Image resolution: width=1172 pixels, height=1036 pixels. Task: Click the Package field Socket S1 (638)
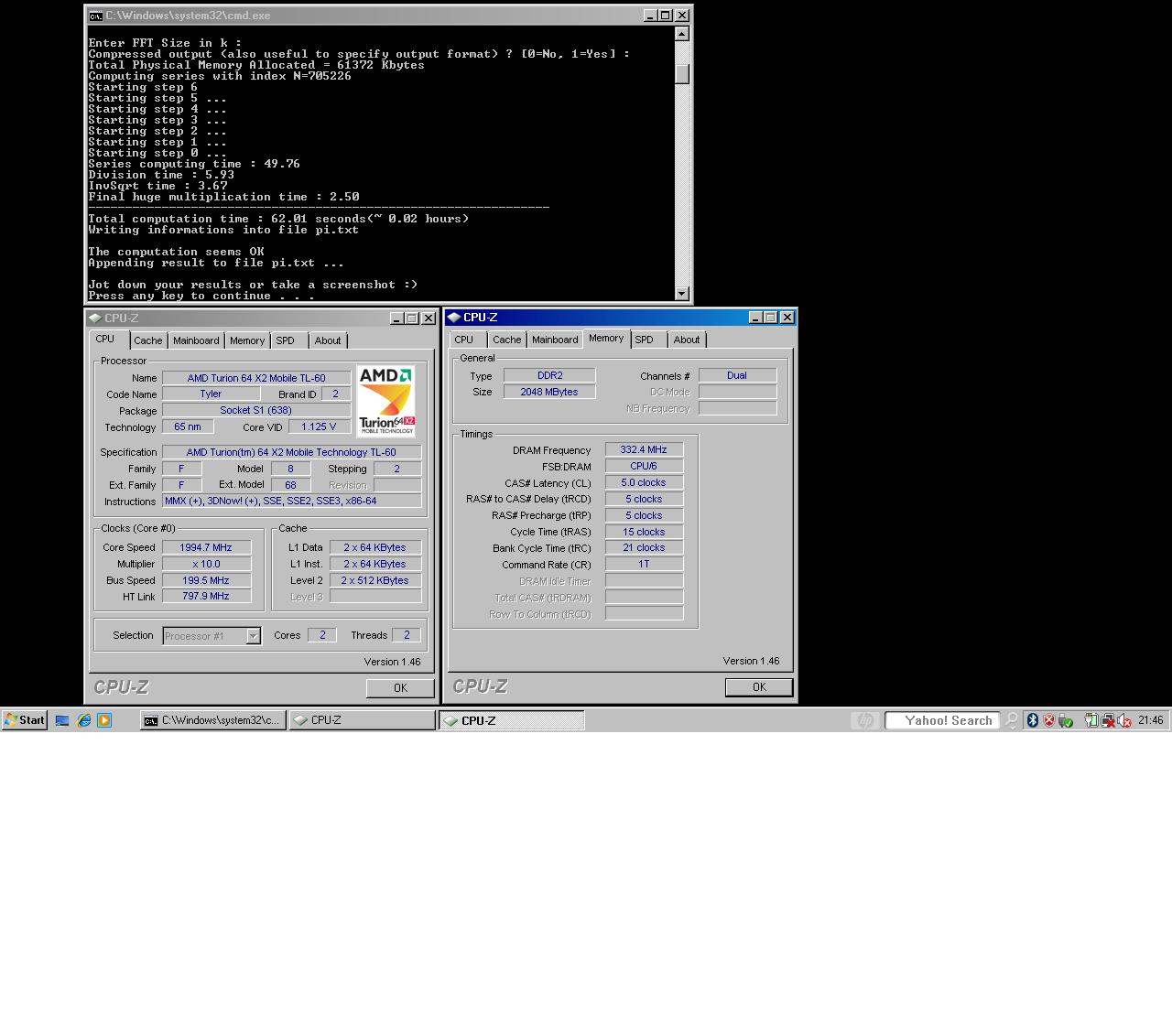256,410
